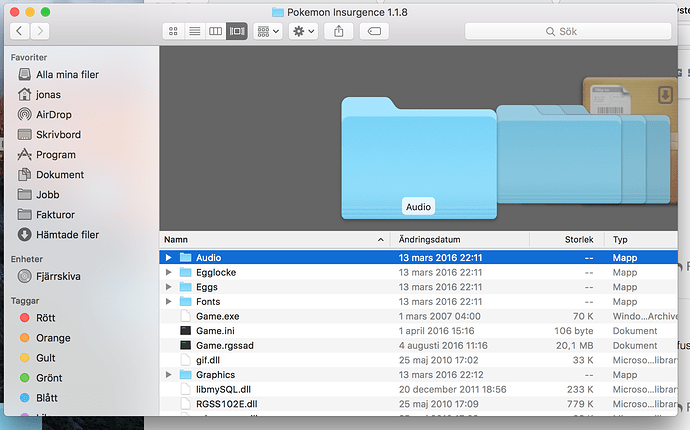Go back with the left arrow button
690x430 pixels.
[x=19, y=31]
